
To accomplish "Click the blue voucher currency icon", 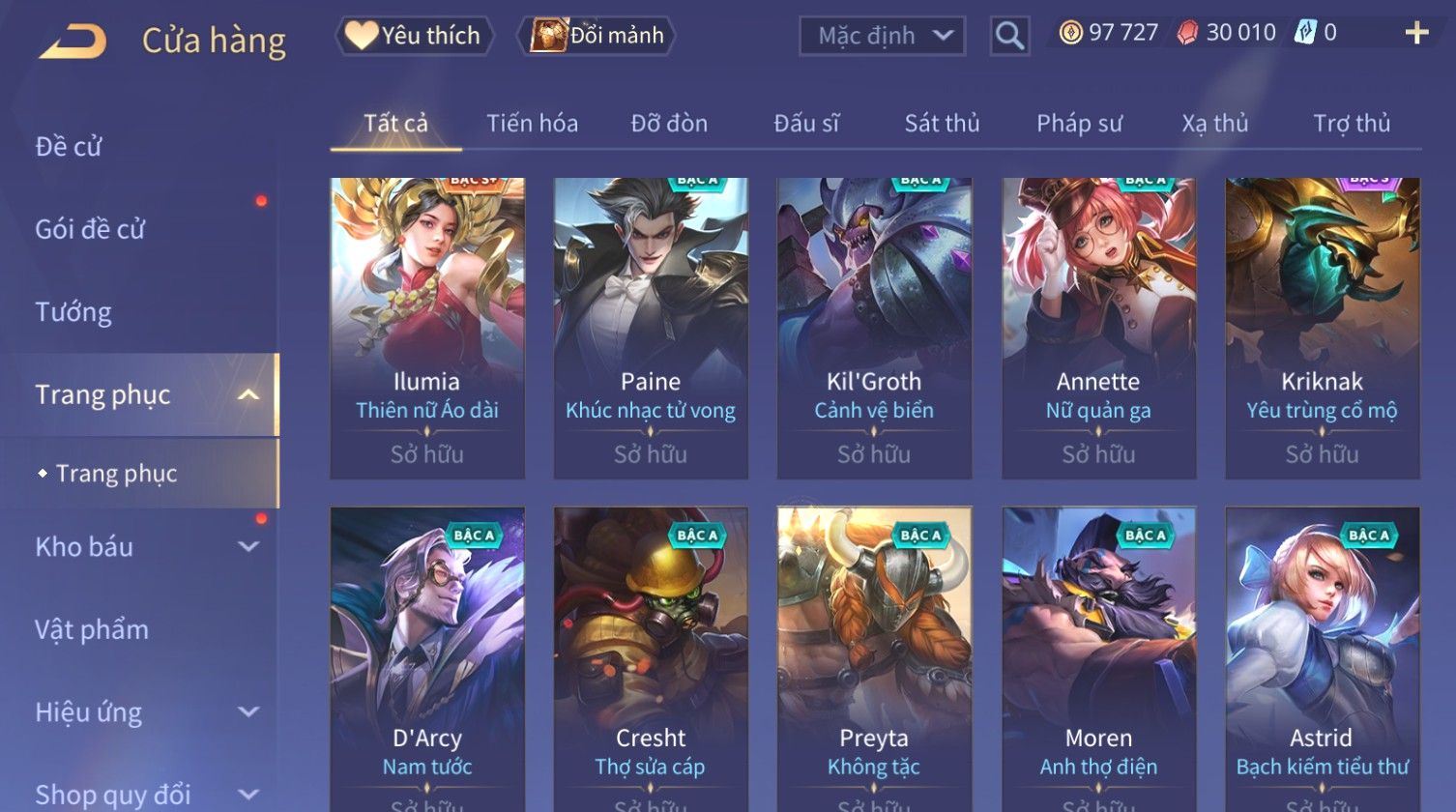I will click(x=1305, y=33).
